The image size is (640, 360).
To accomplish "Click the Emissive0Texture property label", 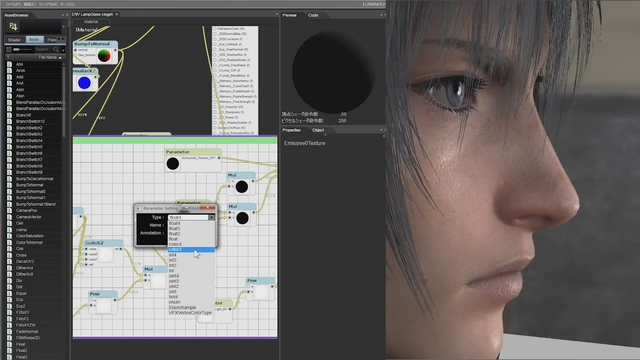I will click(x=304, y=143).
